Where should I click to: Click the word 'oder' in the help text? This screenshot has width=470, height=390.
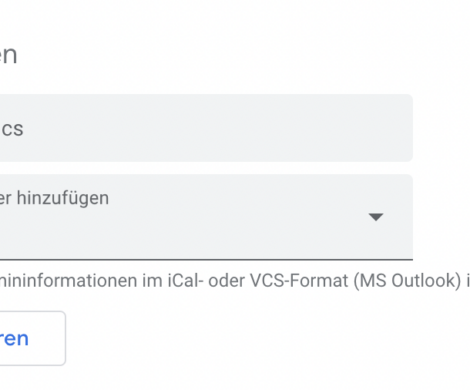click(x=226, y=281)
